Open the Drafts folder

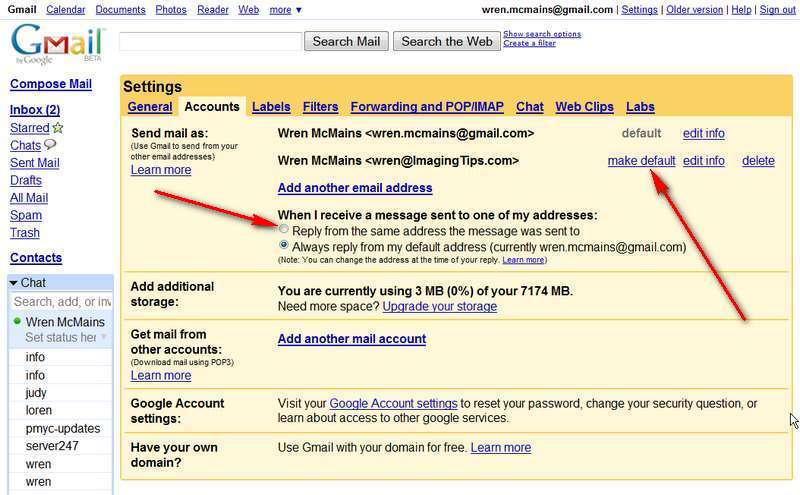pos(26,180)
